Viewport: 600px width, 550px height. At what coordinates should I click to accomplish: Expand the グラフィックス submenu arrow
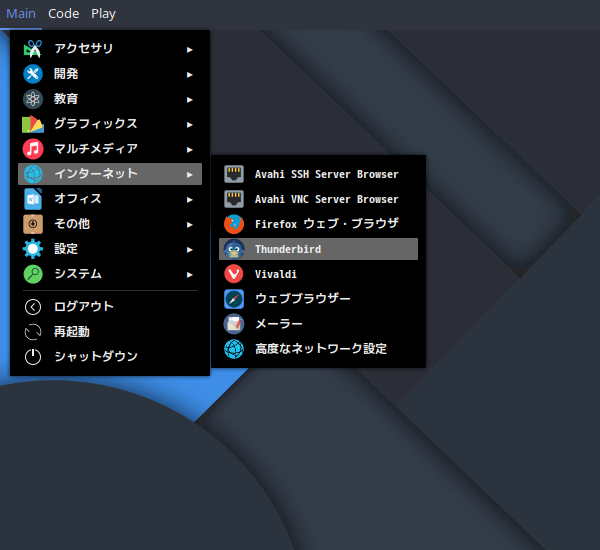(x=189, y=125)
